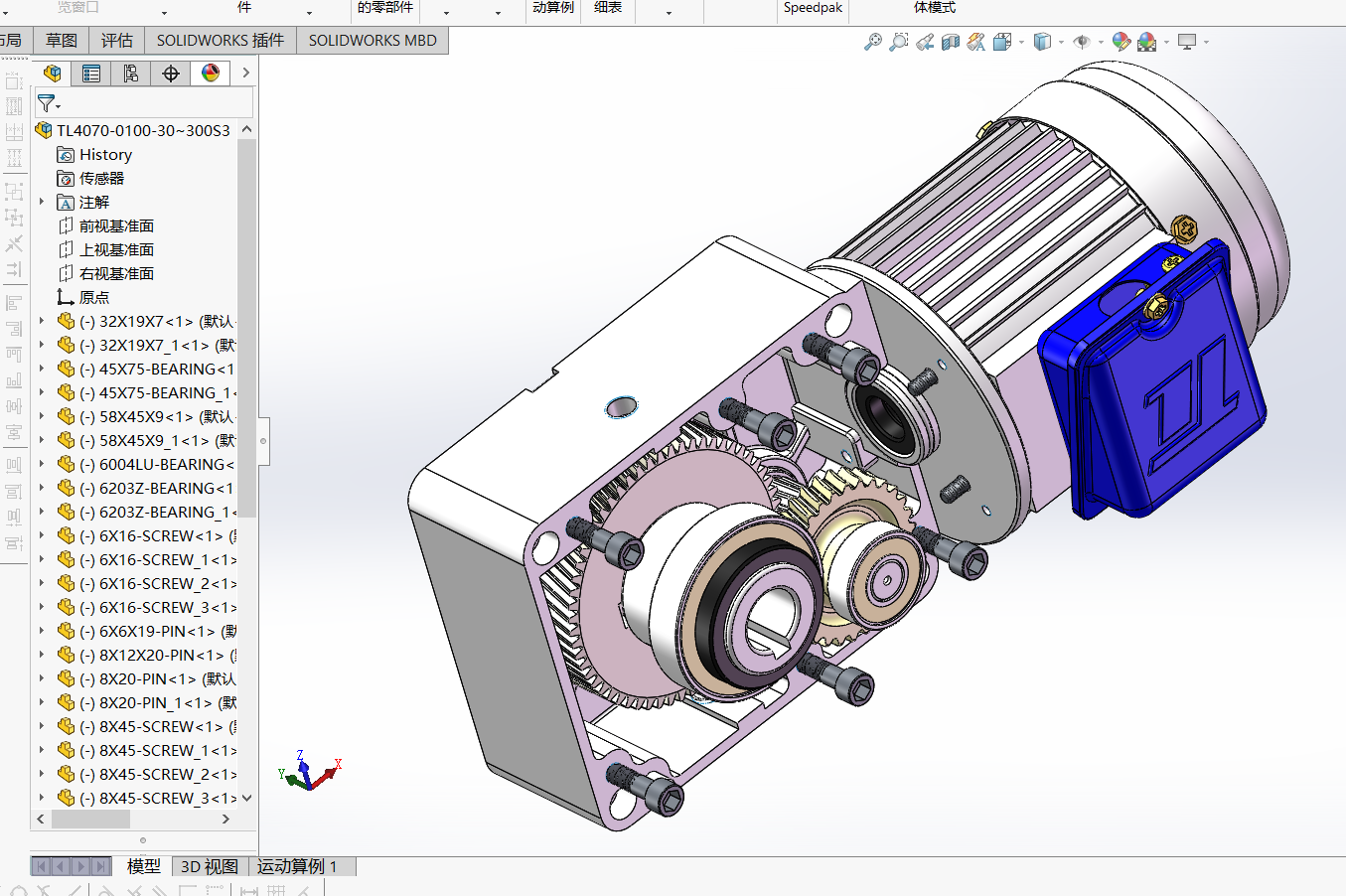Click the 45X75-BEARING<1 part icon
1346x896 pixels.
pos(66,370)
